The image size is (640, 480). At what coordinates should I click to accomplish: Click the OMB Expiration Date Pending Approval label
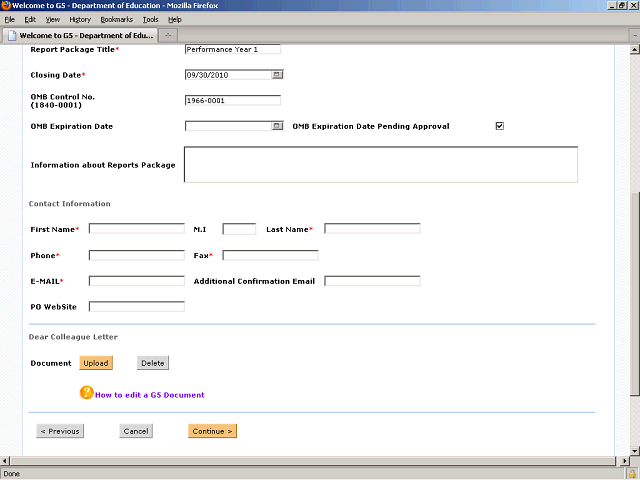(x=371, y=126)
